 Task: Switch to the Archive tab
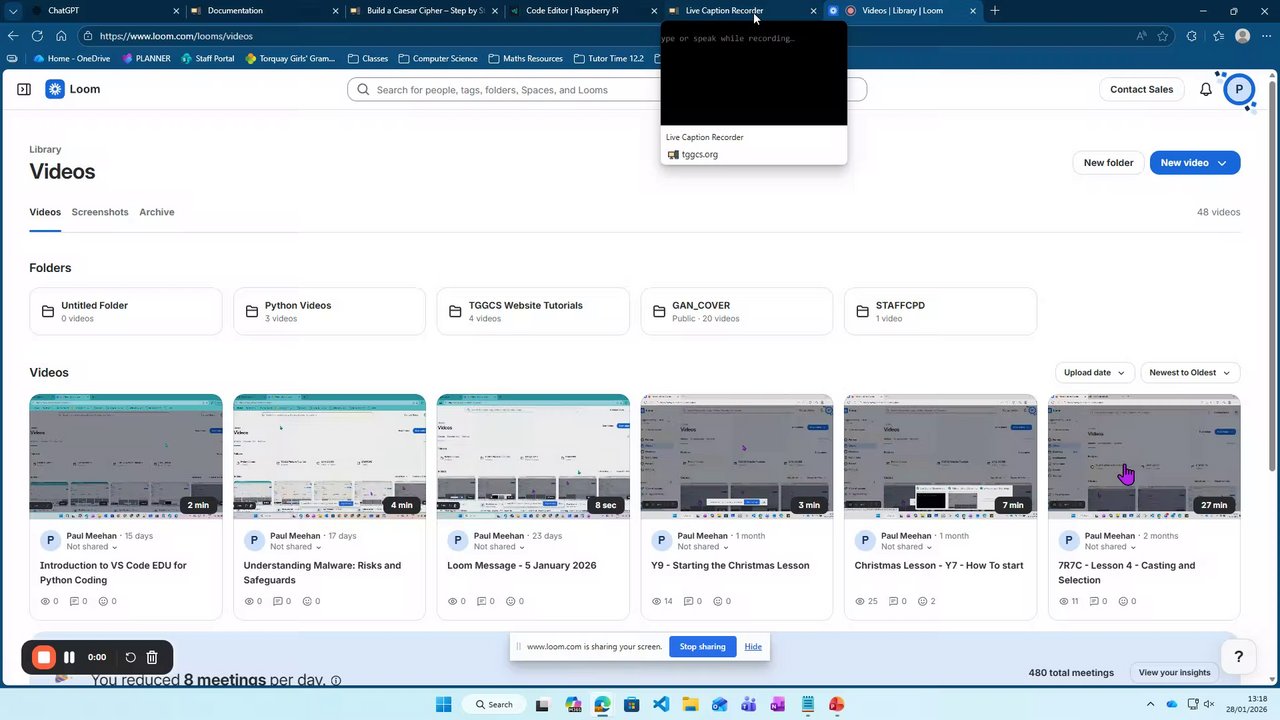click(x=157, y=212)
